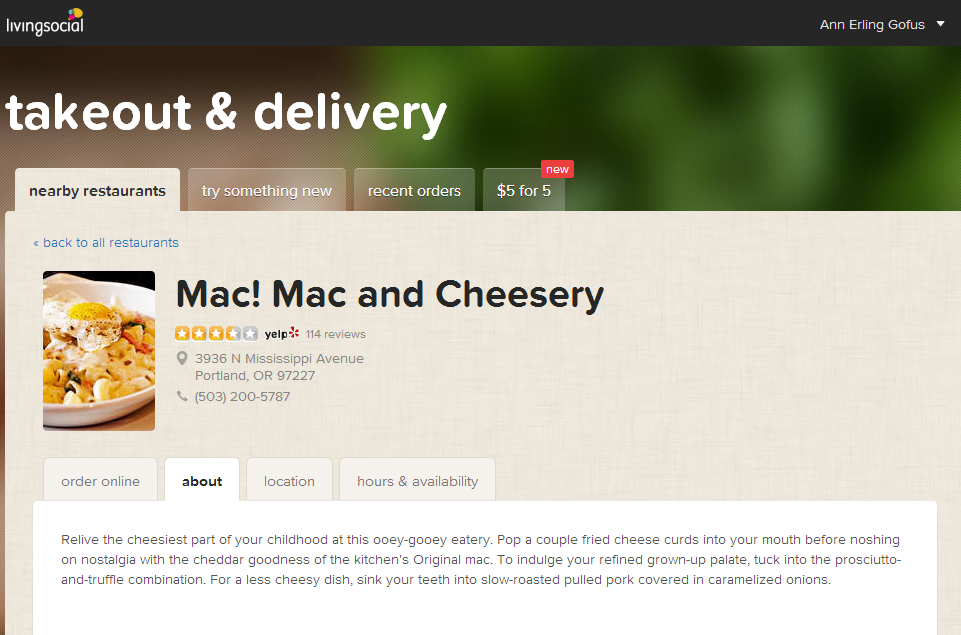Image resolution: width=961 pixels, height=635 pixels.
Task: Click phone number (503) 200-5787
Action: pos(242,397)
